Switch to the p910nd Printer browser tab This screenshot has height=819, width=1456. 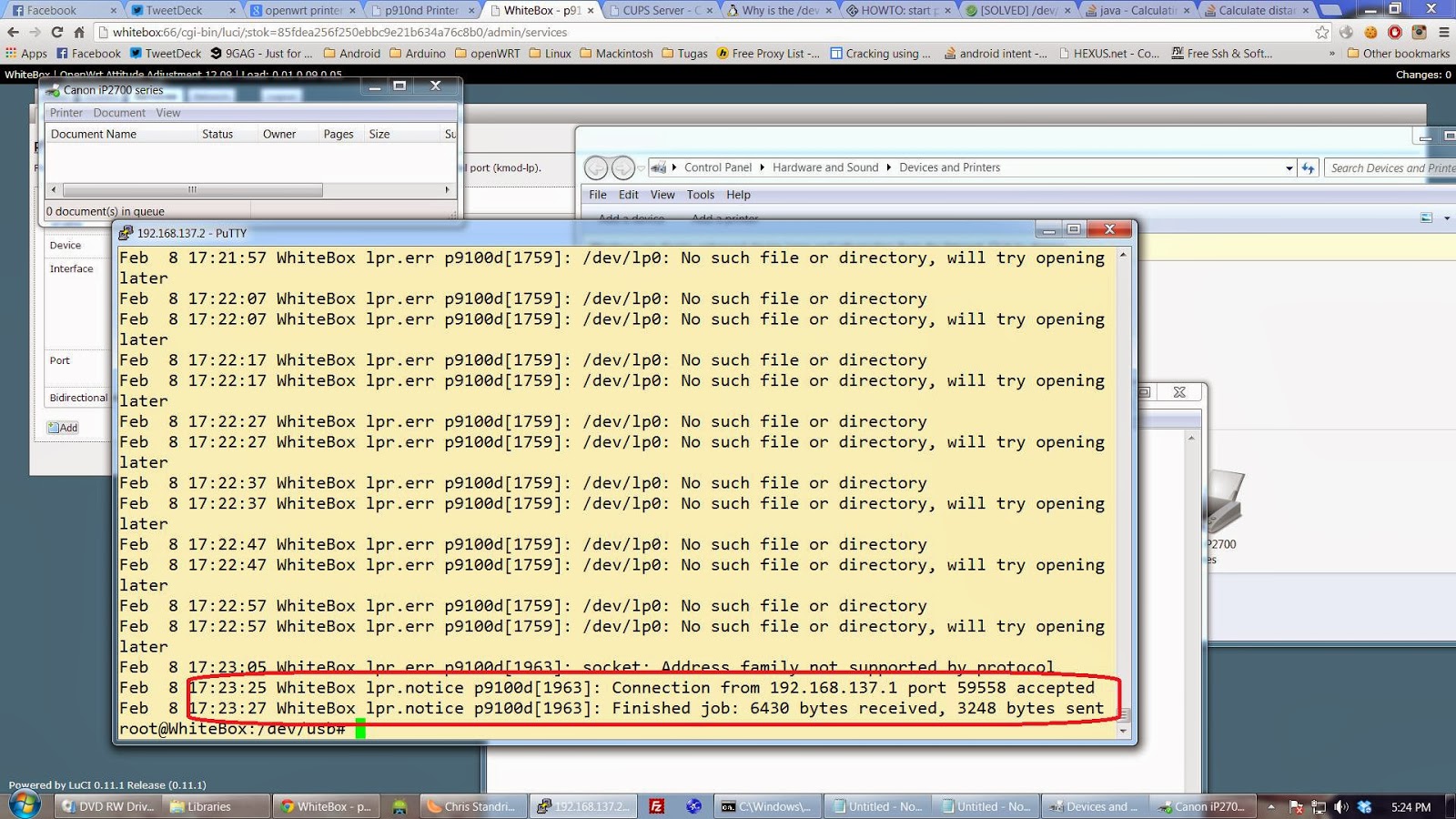point(421,10)
